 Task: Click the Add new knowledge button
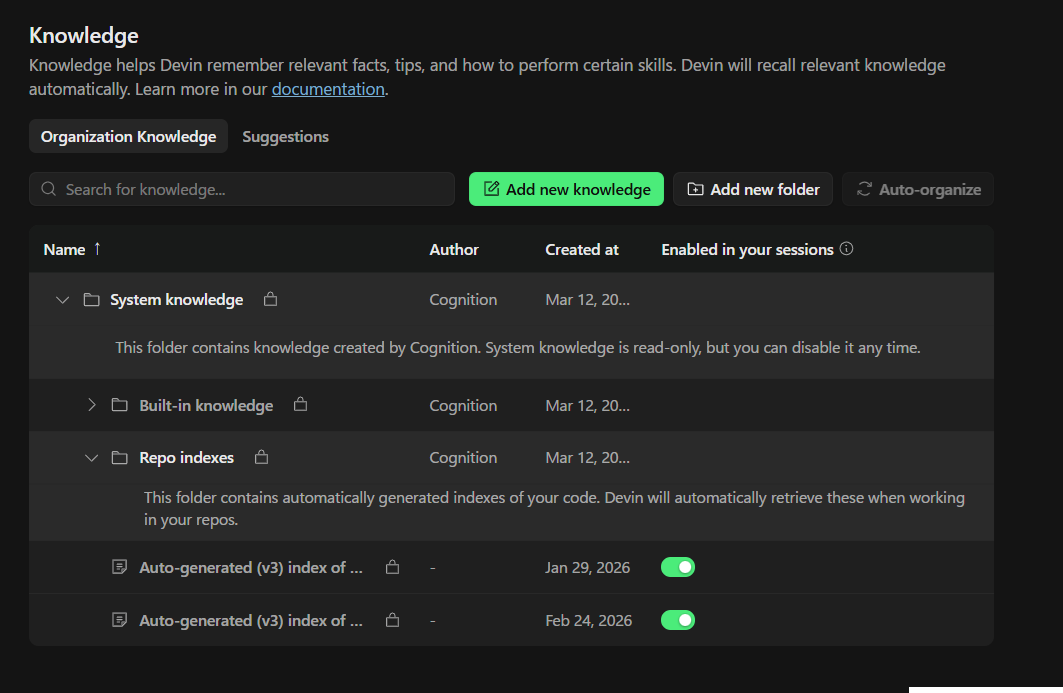(x=566, y=189)
